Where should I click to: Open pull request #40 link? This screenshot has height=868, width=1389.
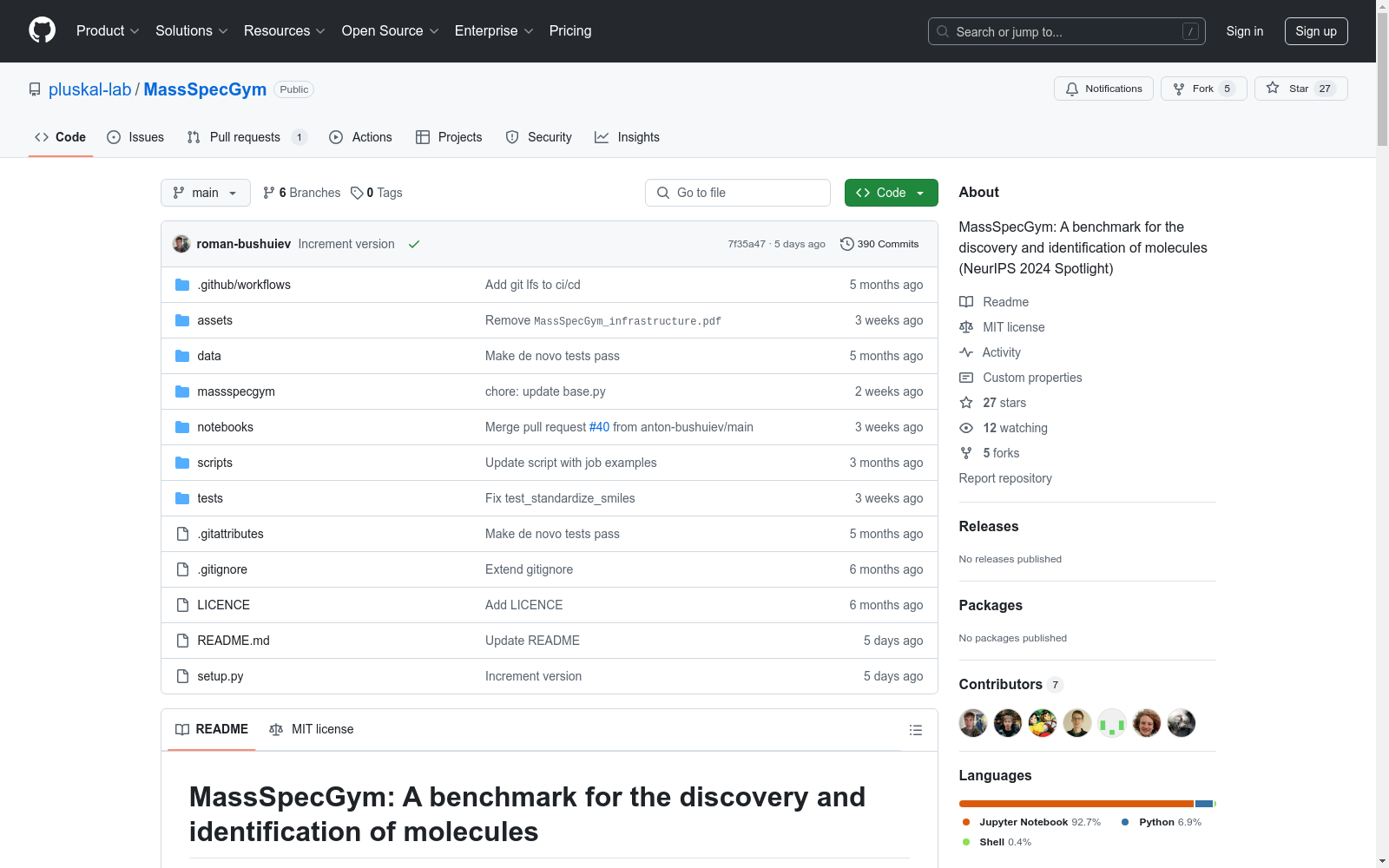599,427
